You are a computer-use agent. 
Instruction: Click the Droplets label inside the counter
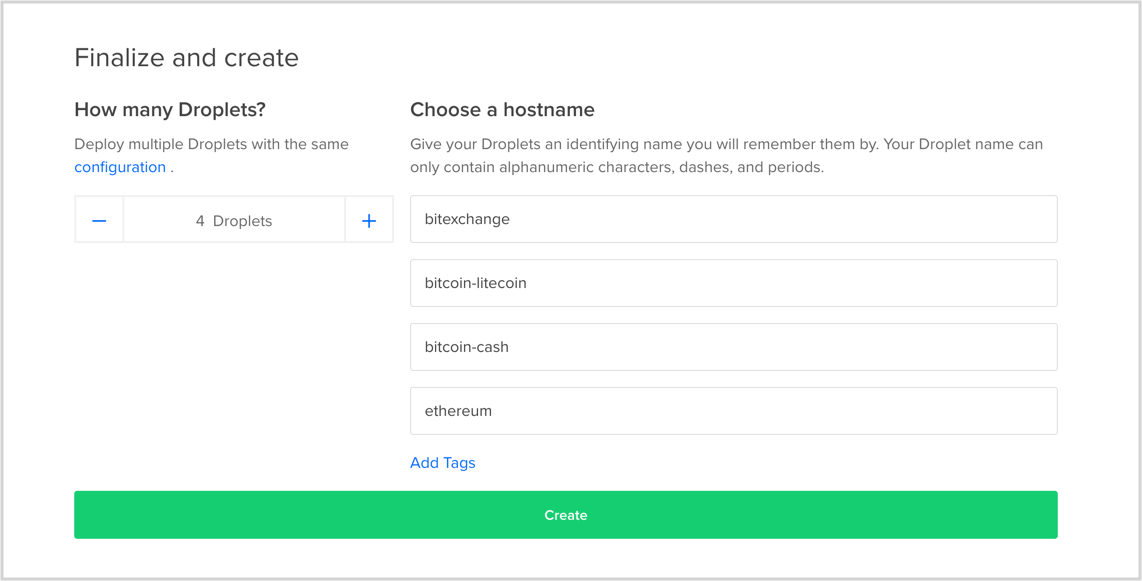pos(243,221)
